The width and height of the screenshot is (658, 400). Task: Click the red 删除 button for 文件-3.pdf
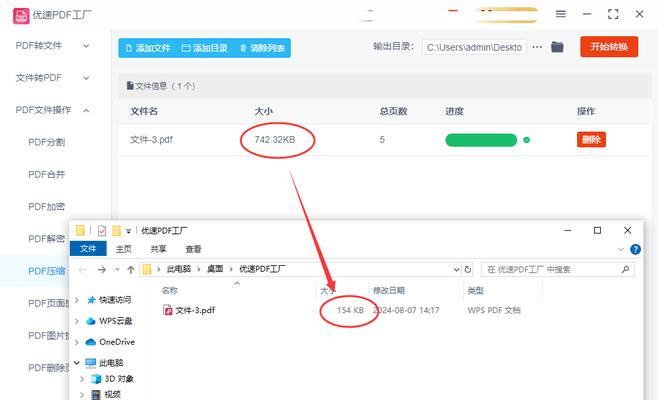[x=591, y=139]
